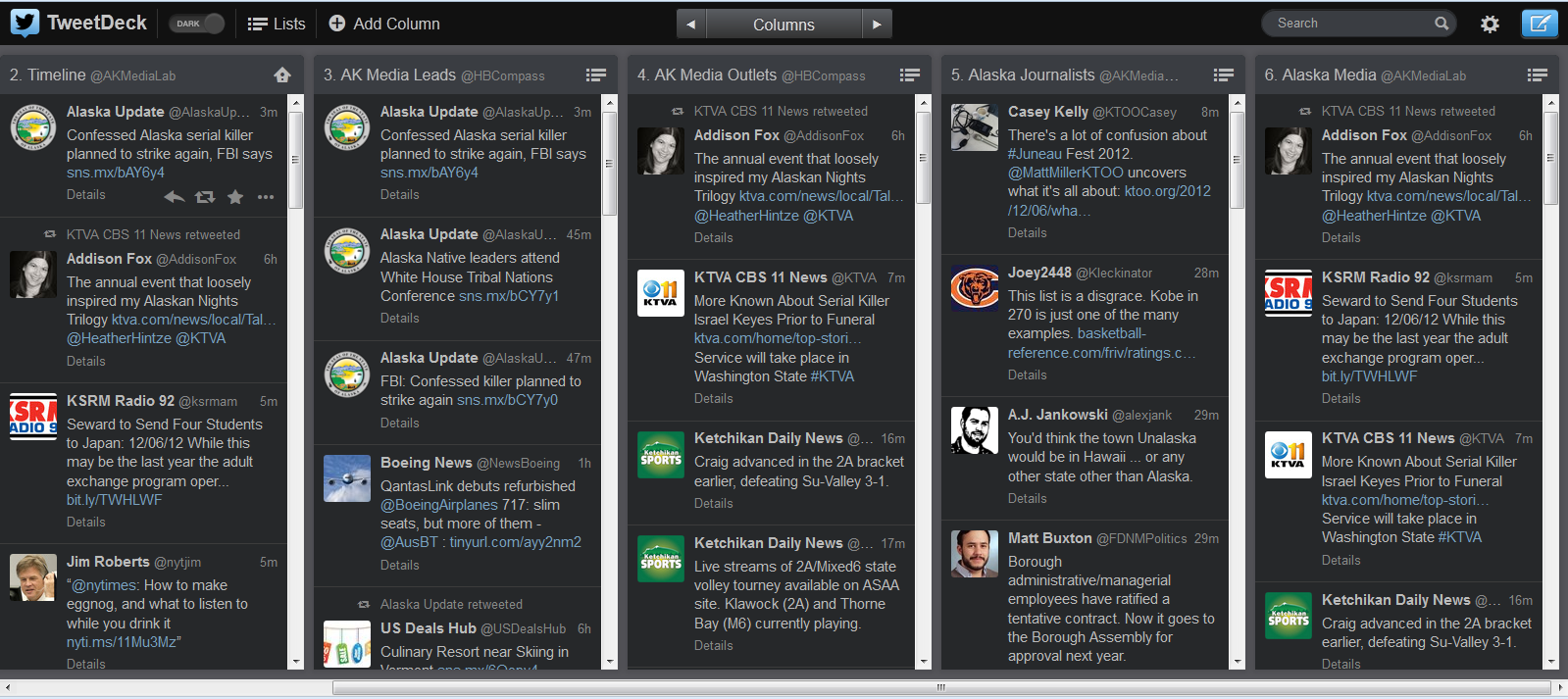Screen dimensions: 1568x699
Task: Click Matt Buxton profile picture
Action: (975, 553)
